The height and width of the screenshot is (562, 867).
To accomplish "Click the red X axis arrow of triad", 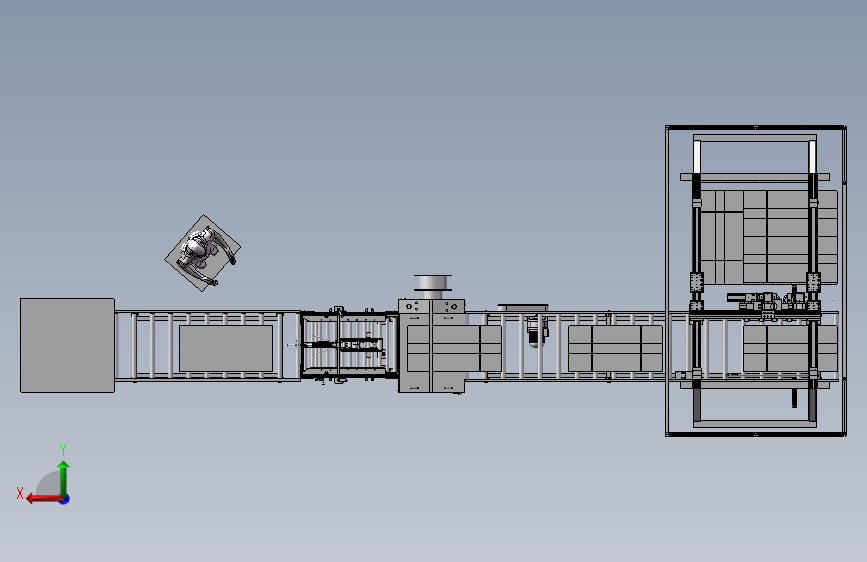I will [x=44, y=499].
